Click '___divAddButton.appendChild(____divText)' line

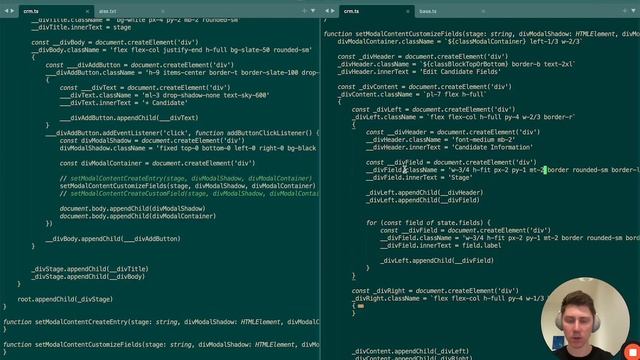pos(129,118)
